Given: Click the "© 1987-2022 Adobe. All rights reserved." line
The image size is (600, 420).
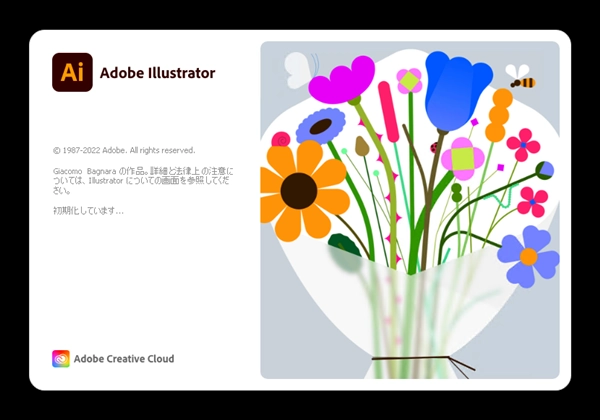Looking at the screenshot, I should coord(124,150).
